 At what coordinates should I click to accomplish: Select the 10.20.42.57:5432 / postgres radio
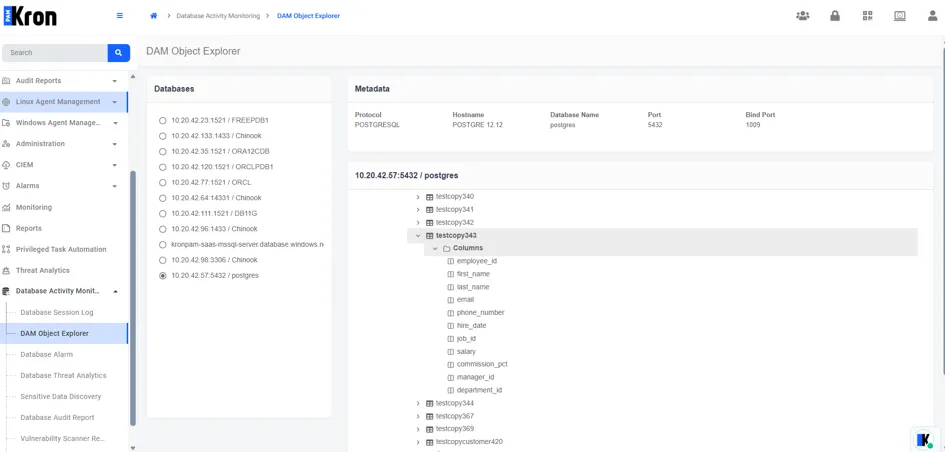coord(162,275)
